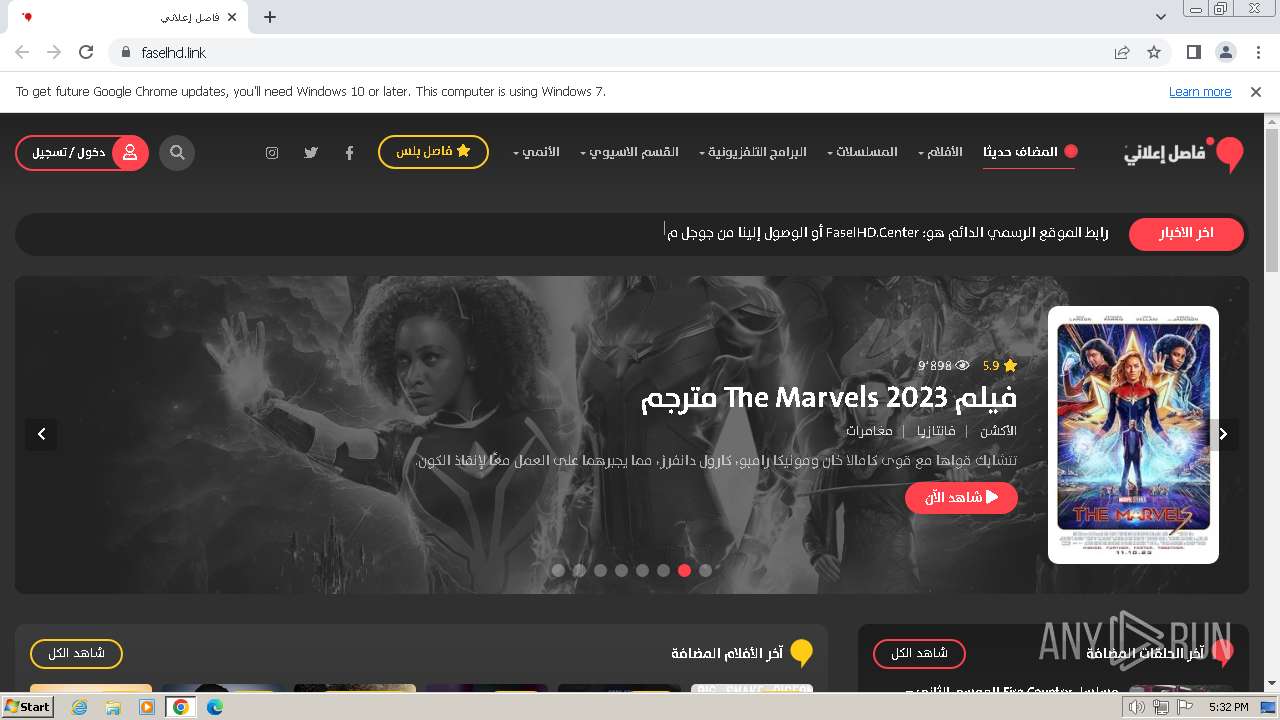Select the highlighted red slider dot
The height and width of the screenshot is (720, 1280).
[x=684, y=570]
